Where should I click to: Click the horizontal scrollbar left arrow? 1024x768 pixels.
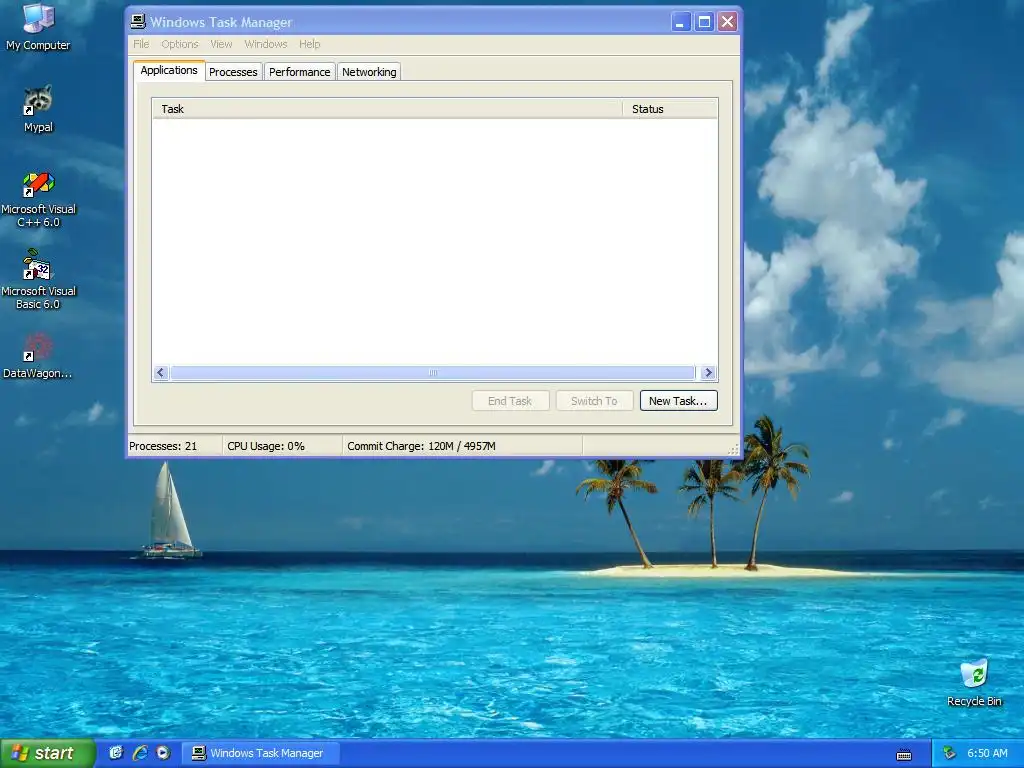[x=161, y=373]
